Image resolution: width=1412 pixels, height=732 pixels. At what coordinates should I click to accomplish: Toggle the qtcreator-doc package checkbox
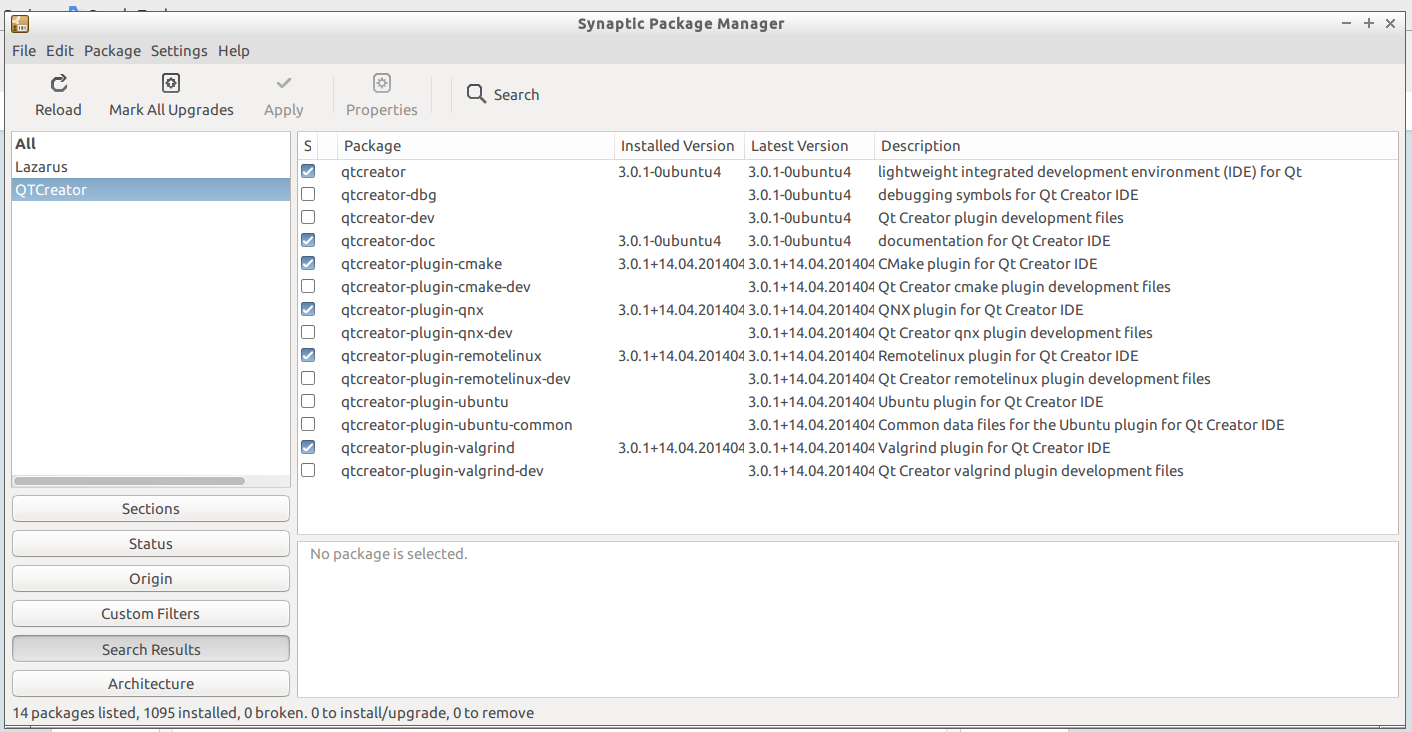tap(308, 240)
